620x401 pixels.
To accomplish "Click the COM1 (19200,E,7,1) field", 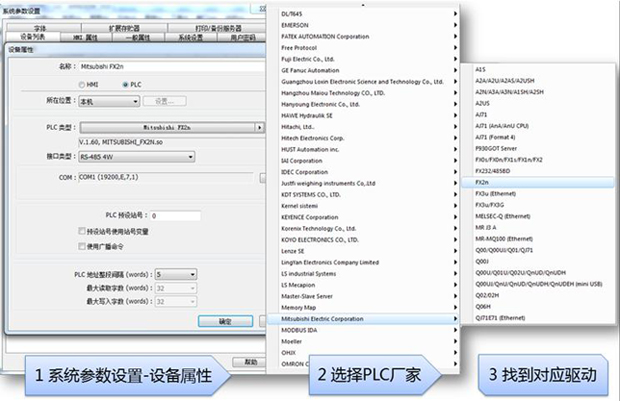I will (166, 177).
